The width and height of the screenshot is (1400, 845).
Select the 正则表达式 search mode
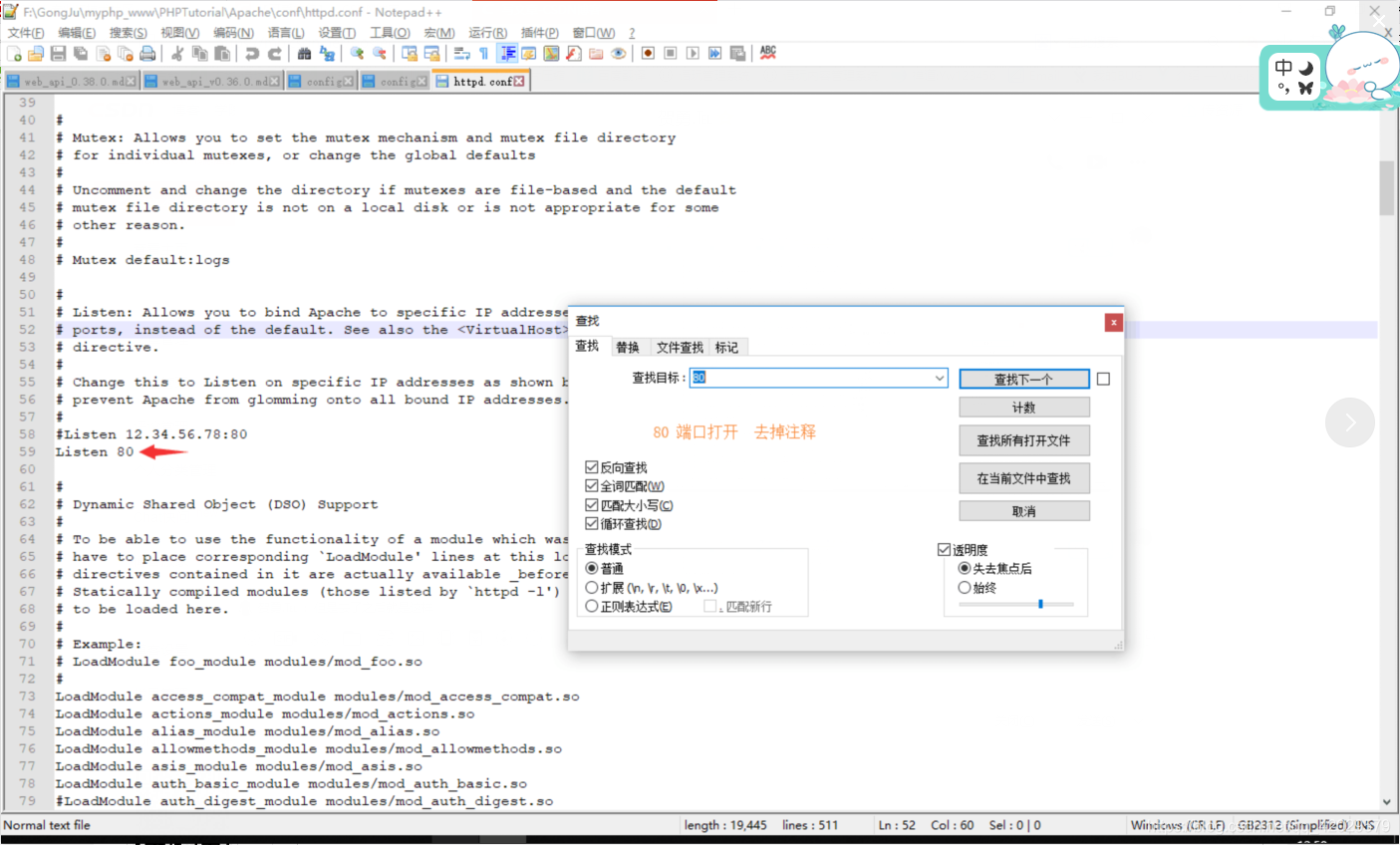click(592, 606)
